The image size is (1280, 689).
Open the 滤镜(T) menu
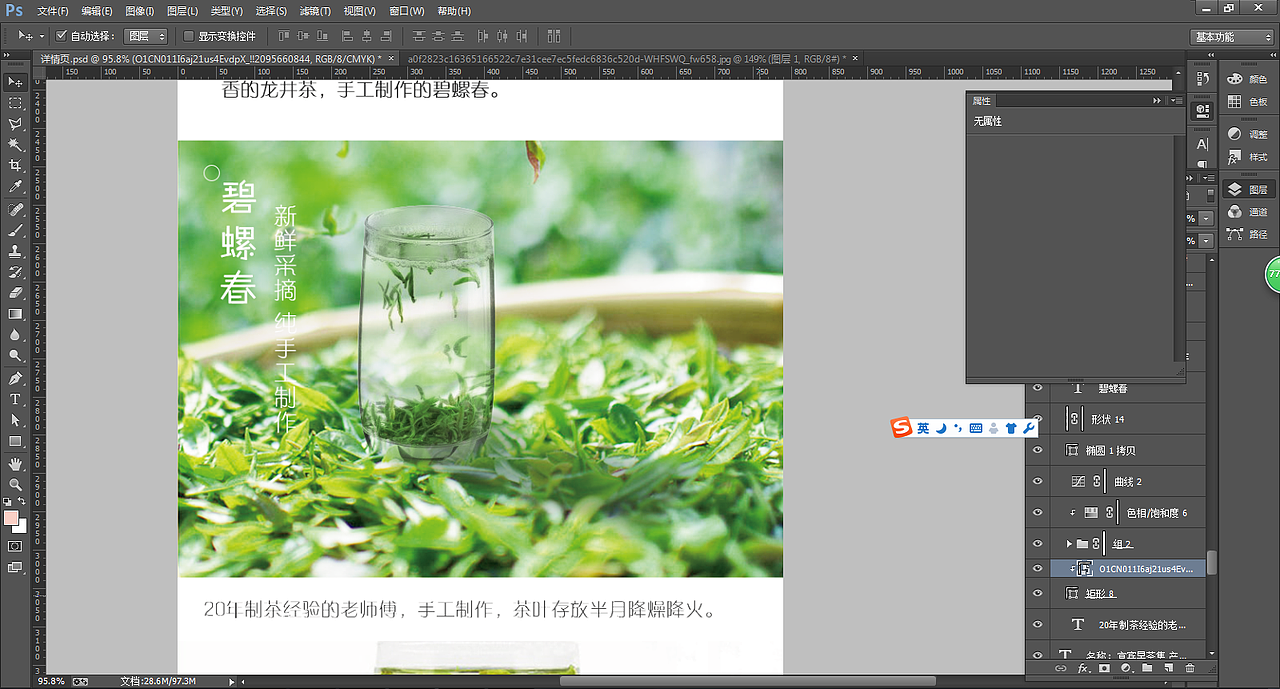point(315,11)
